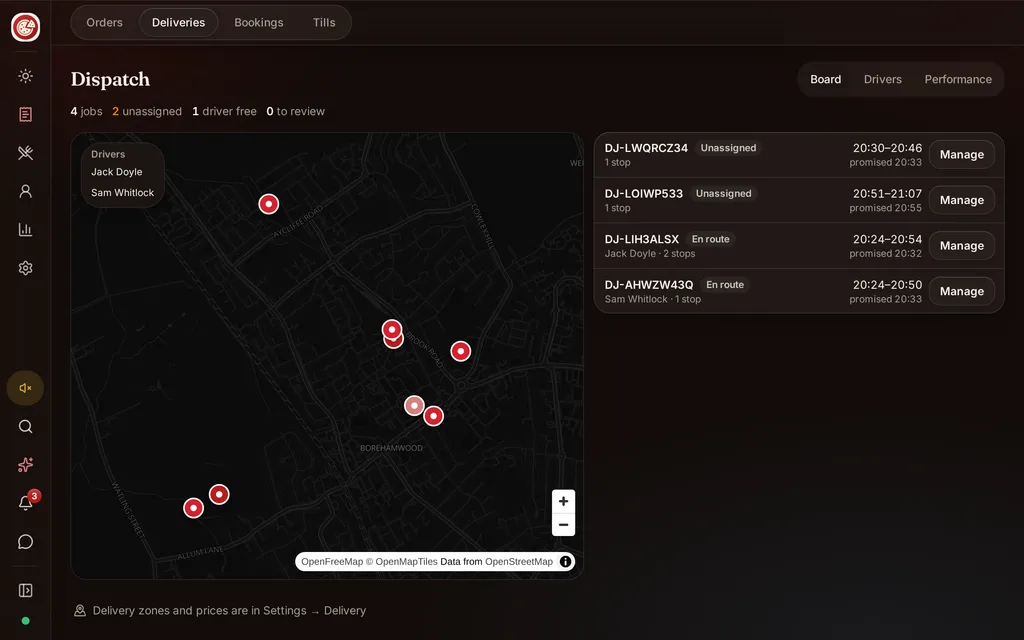Image resolution: width=1024 pixels, height=640 pixels.
Task: Open the sparkle AI assistant icon
Action: [25, 465]
